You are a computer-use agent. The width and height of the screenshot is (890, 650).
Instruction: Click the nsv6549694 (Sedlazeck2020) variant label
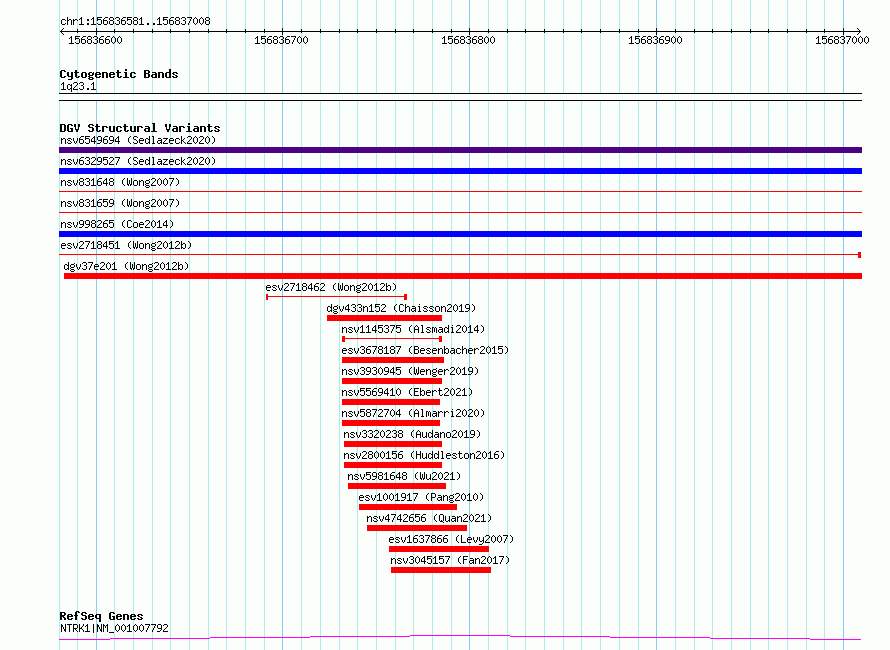tap(138, 140)
